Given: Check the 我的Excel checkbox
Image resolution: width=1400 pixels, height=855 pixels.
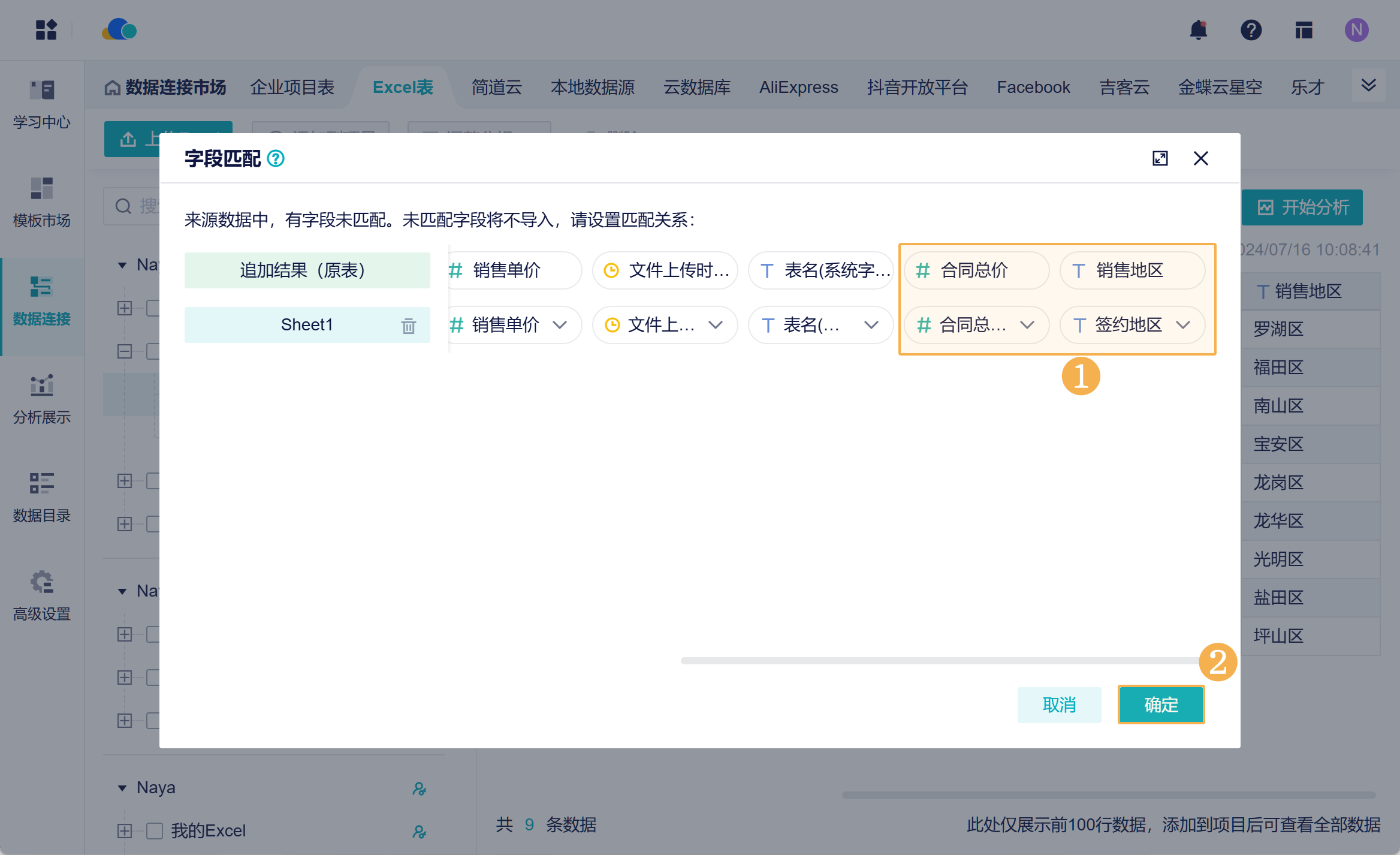Looking at the screenshot, I should click(x=155, y=830).
